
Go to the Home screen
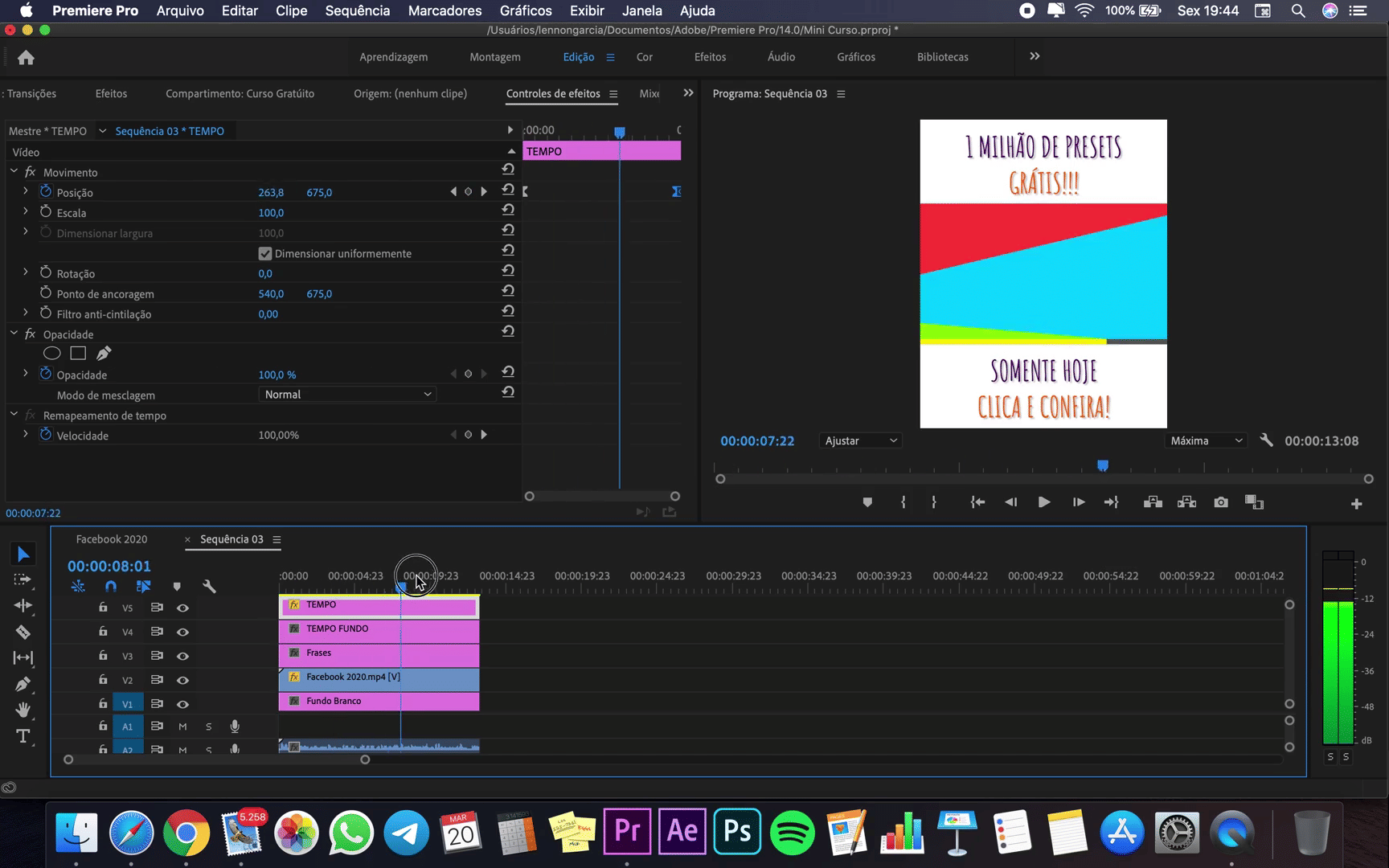click(26, 58)
